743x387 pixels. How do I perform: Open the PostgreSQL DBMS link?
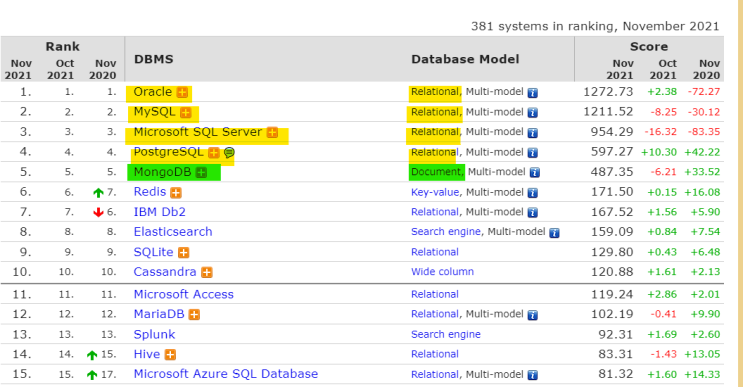tap(168, 152)
